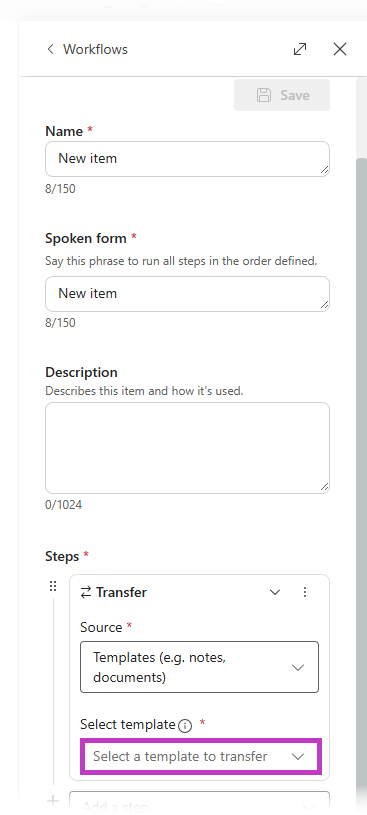The height and width of the screenshot is (815, 367).
Task: Click the disabled Save button
Action: tap(282, 95)
